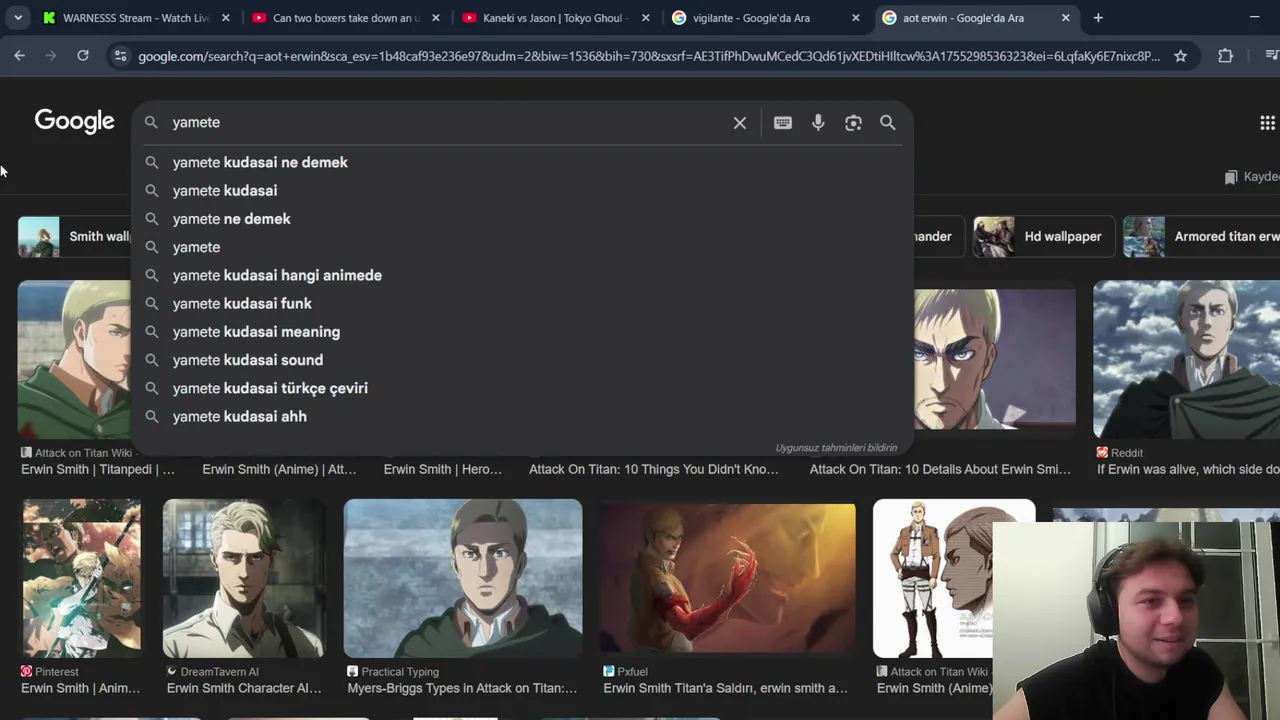Close the Can two boxers tab
This screenshot has height=720, width=1280.
coord(435,17)
